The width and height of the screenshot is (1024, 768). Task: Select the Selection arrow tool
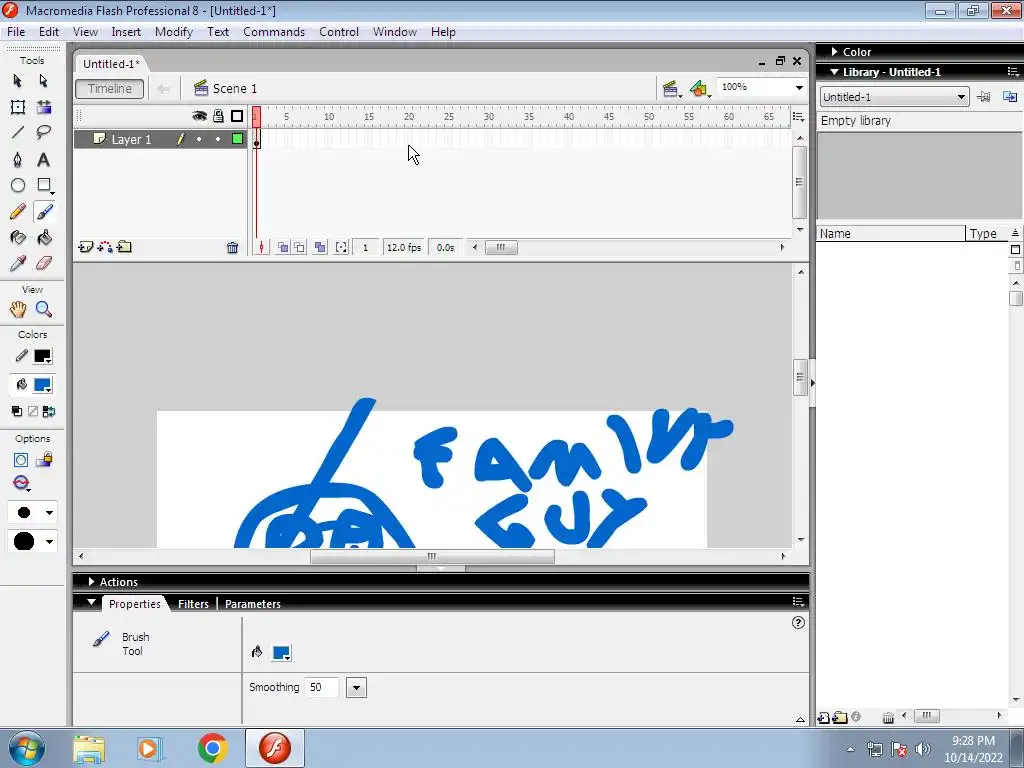click(18, 80)
